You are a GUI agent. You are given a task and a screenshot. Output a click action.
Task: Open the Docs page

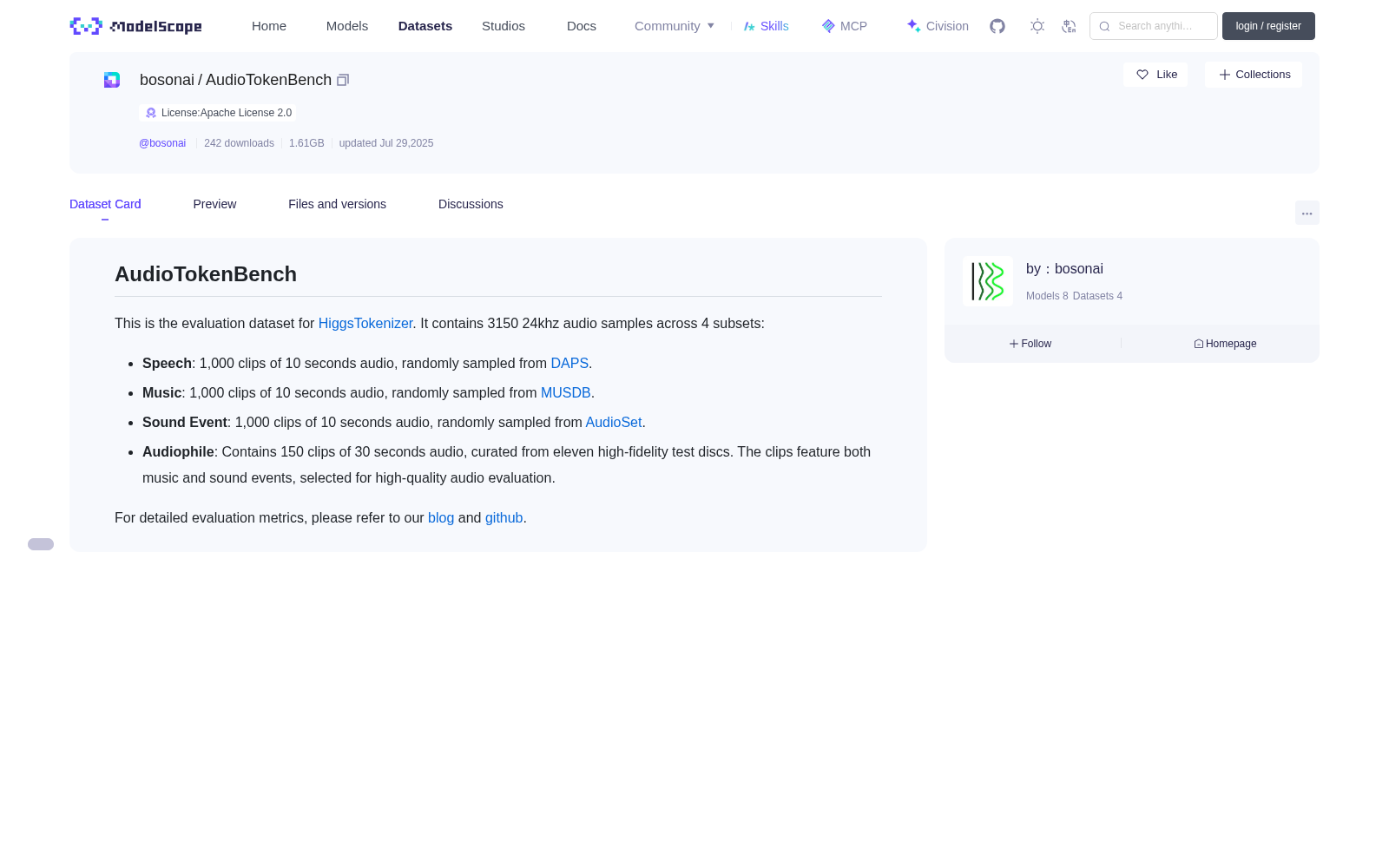point(582,26)
